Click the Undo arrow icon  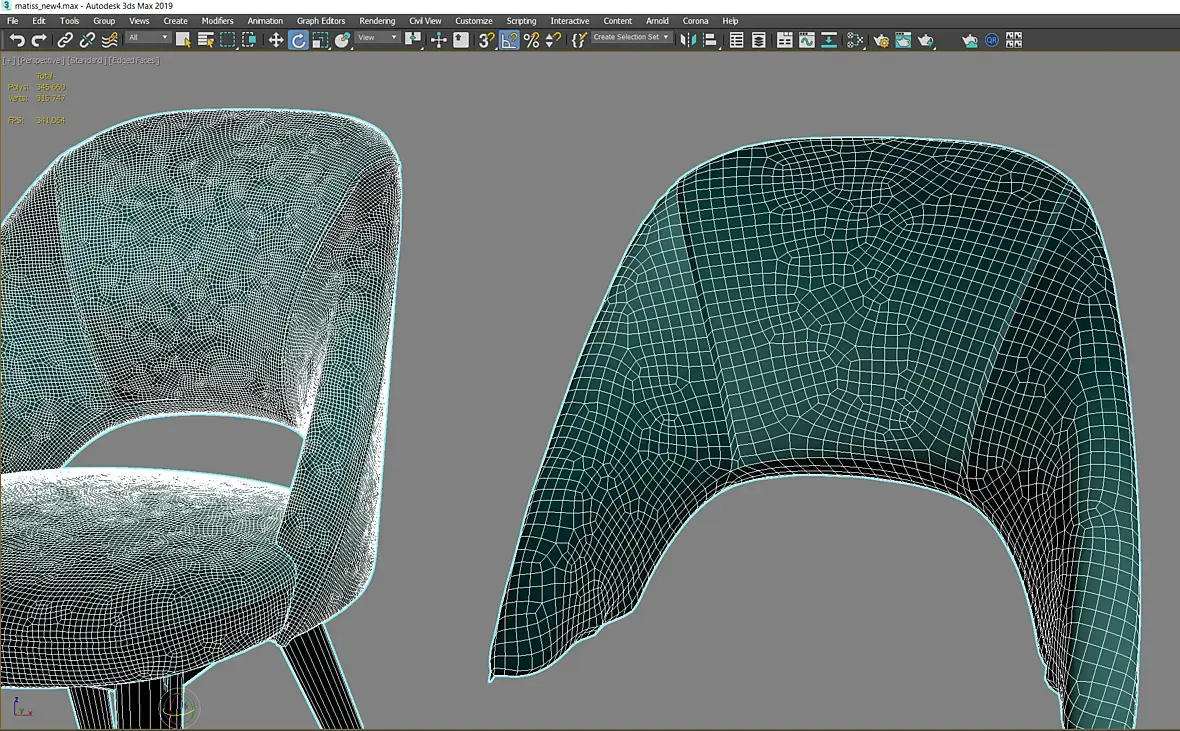coord(17,40)
